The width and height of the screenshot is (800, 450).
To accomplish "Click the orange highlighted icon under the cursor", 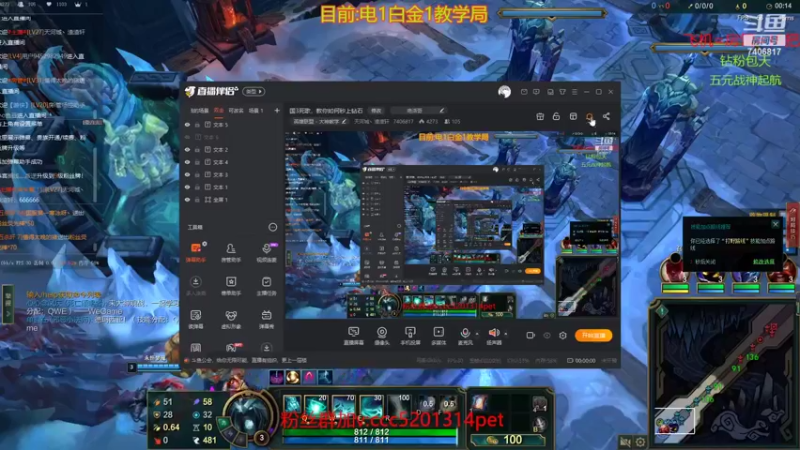I will (589, 117).
